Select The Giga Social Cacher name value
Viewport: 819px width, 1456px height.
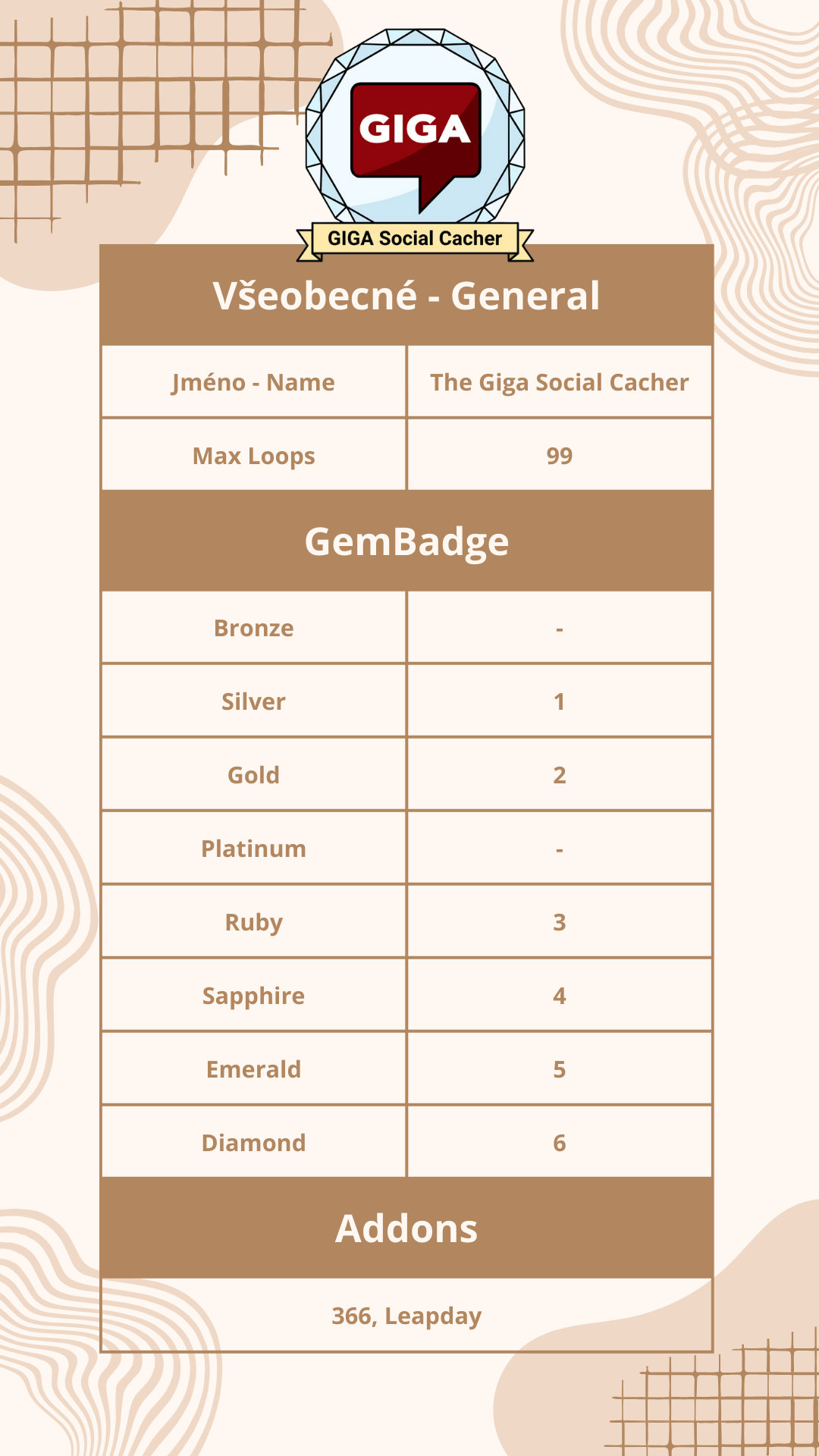pyautogui.click(x=559, y=382)
